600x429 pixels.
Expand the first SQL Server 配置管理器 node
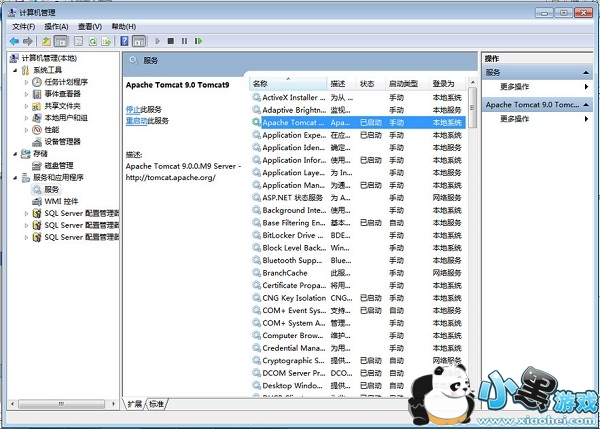(27, 213)
